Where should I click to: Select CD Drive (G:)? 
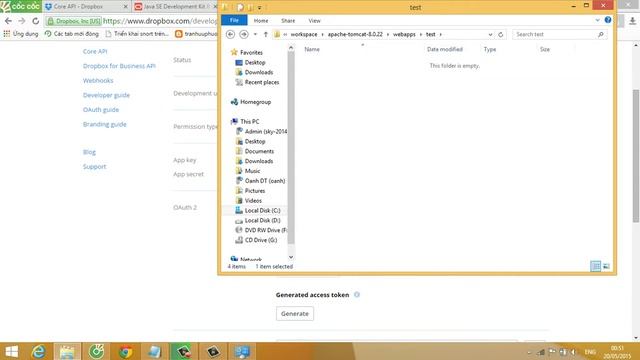(261, 240)
